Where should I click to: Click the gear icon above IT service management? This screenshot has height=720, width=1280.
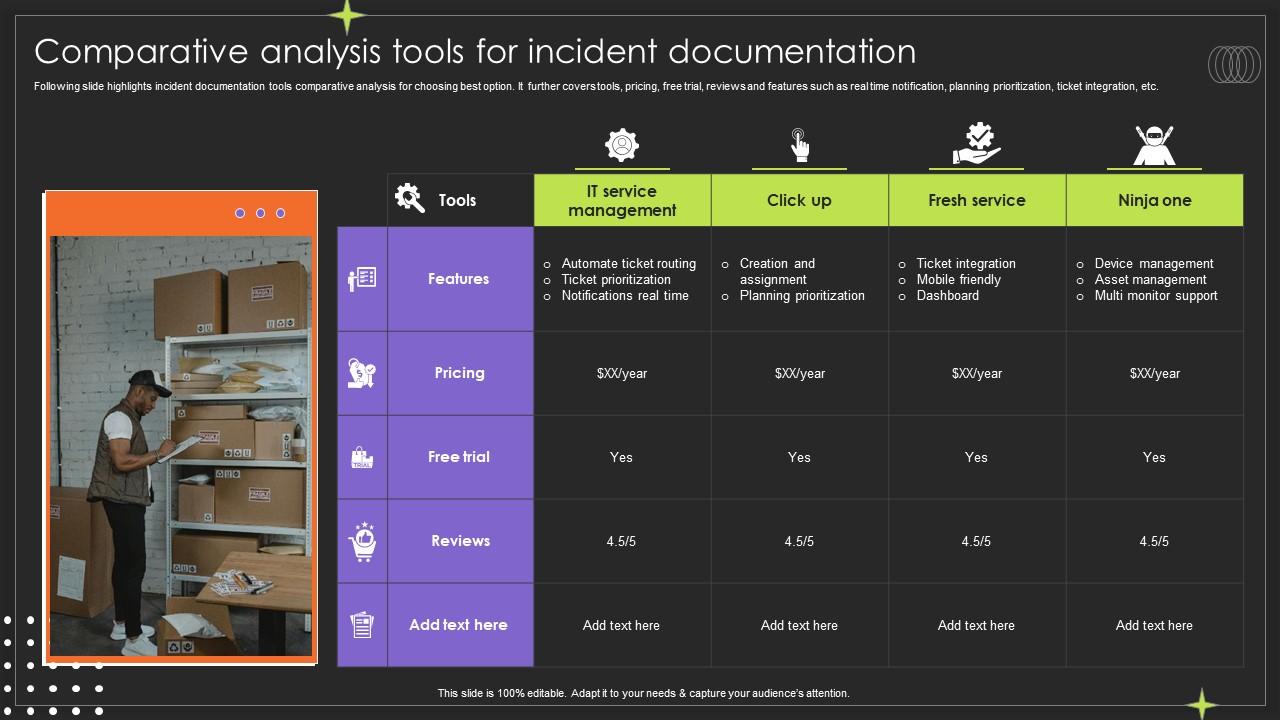tap(622, 146)
